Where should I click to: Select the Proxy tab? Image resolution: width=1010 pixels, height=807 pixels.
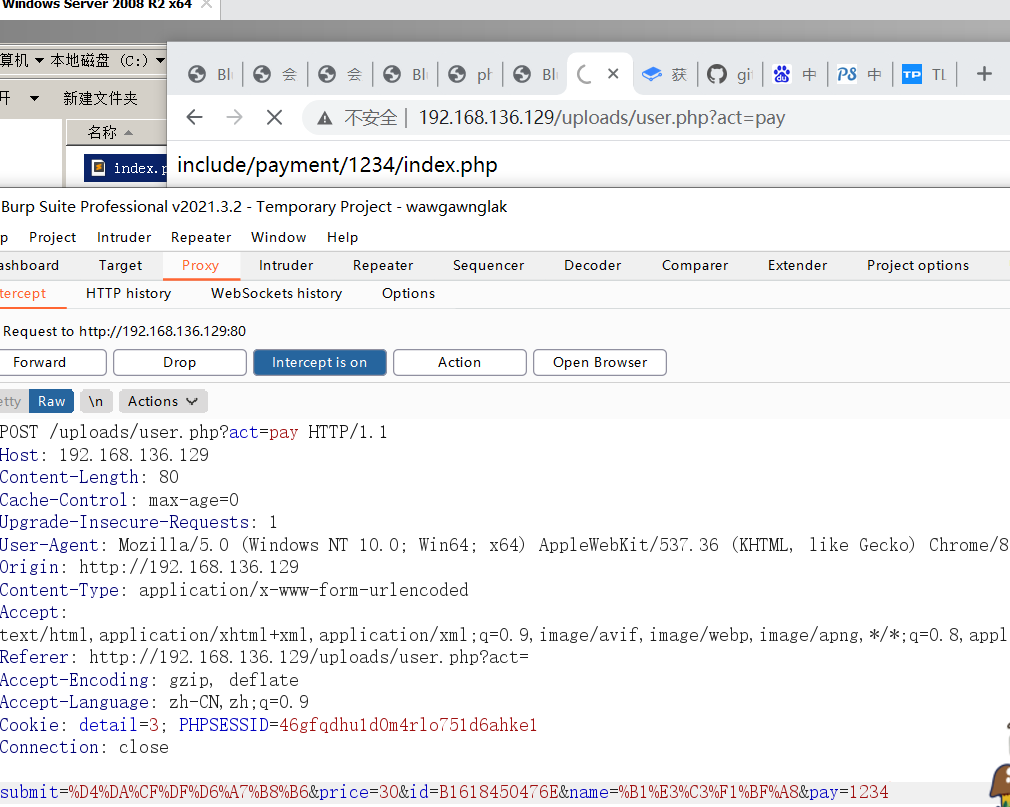[200, 265]
